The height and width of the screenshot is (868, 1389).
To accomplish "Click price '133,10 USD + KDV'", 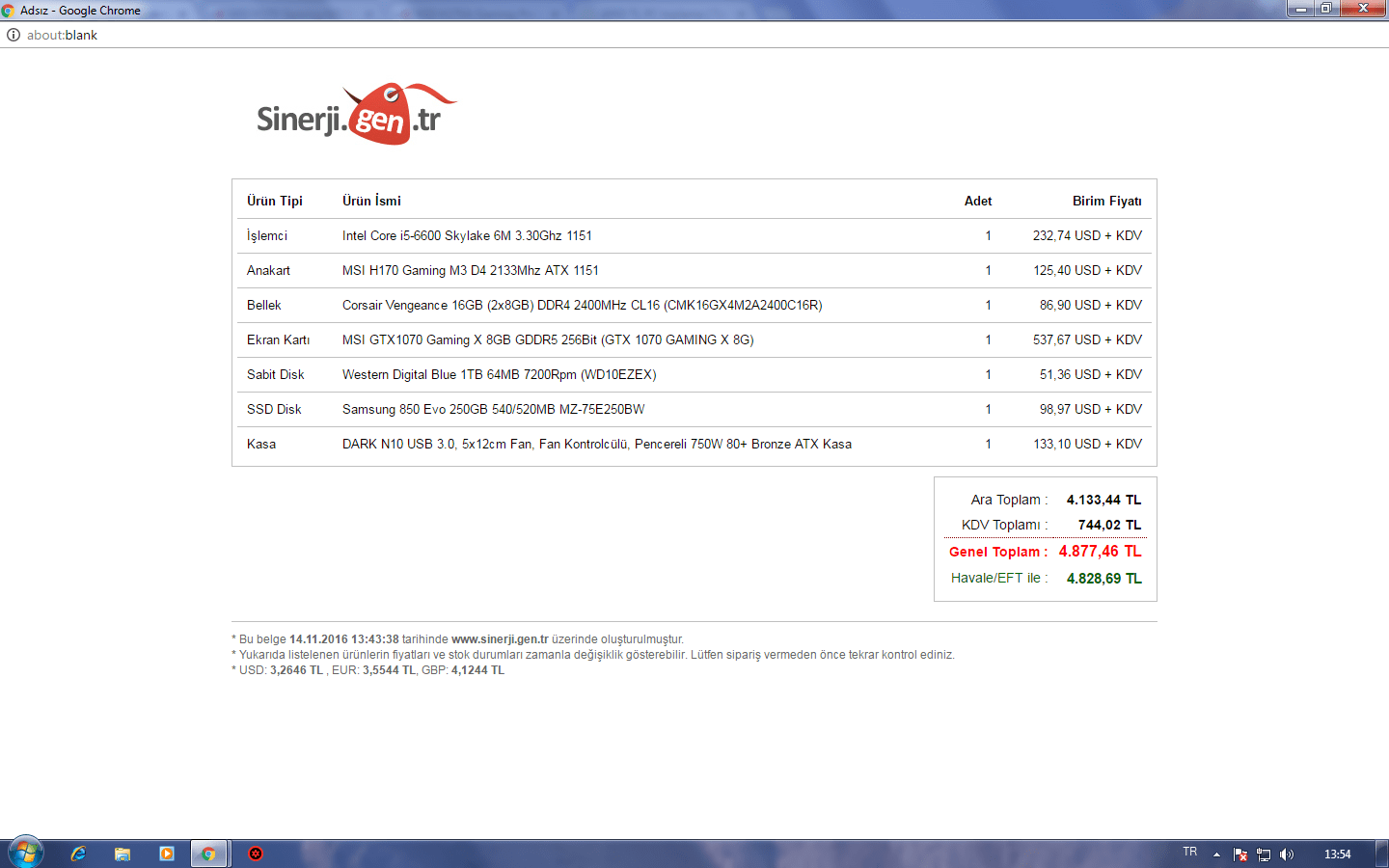I will click(x=1087, y=444).
